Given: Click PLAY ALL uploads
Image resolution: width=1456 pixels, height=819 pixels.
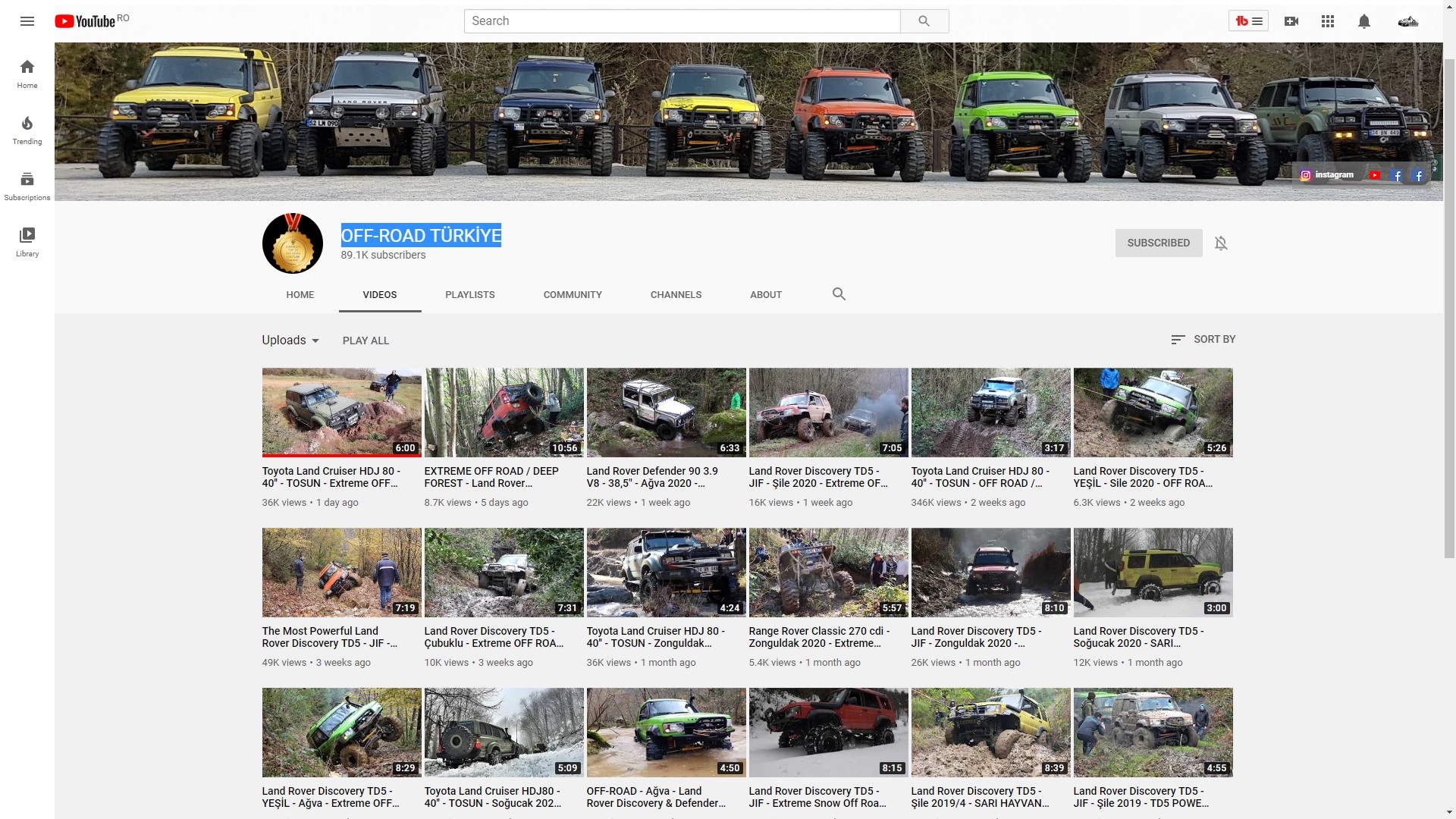Looking at the screenshot, I should tap(366, 340).
